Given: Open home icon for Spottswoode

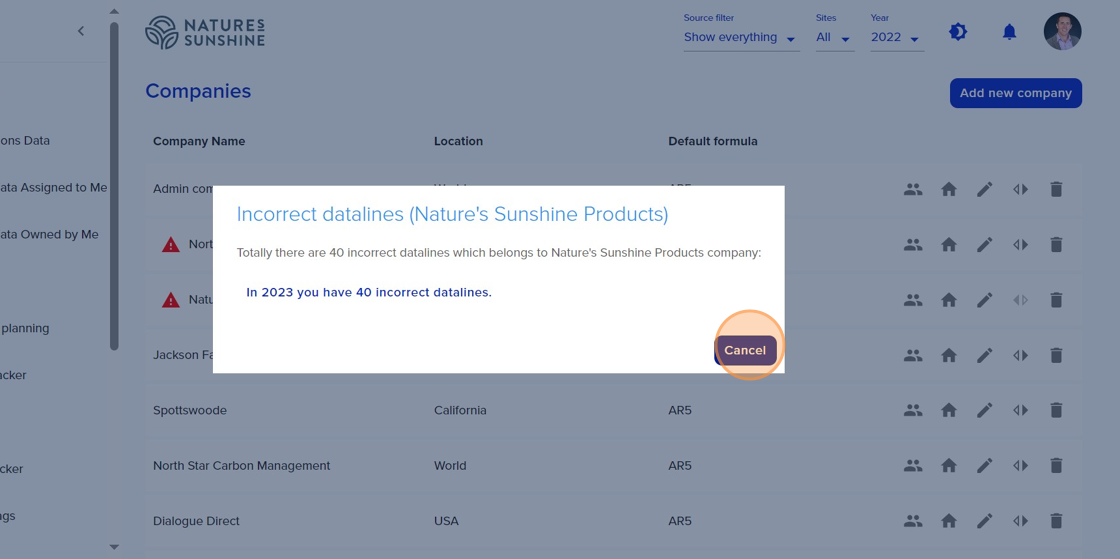Looking at the screenshot, I should click(x=949, y=411).
